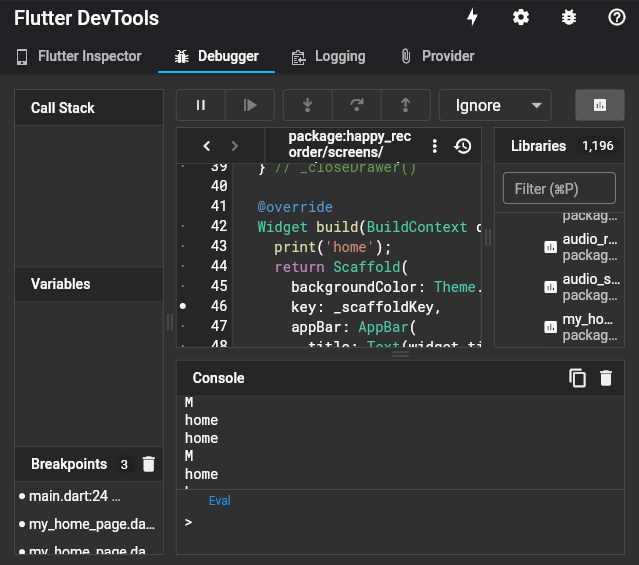Select the main.dart:24 breakpoint
This screenshot has height=565, width=639.
[89, 496]
